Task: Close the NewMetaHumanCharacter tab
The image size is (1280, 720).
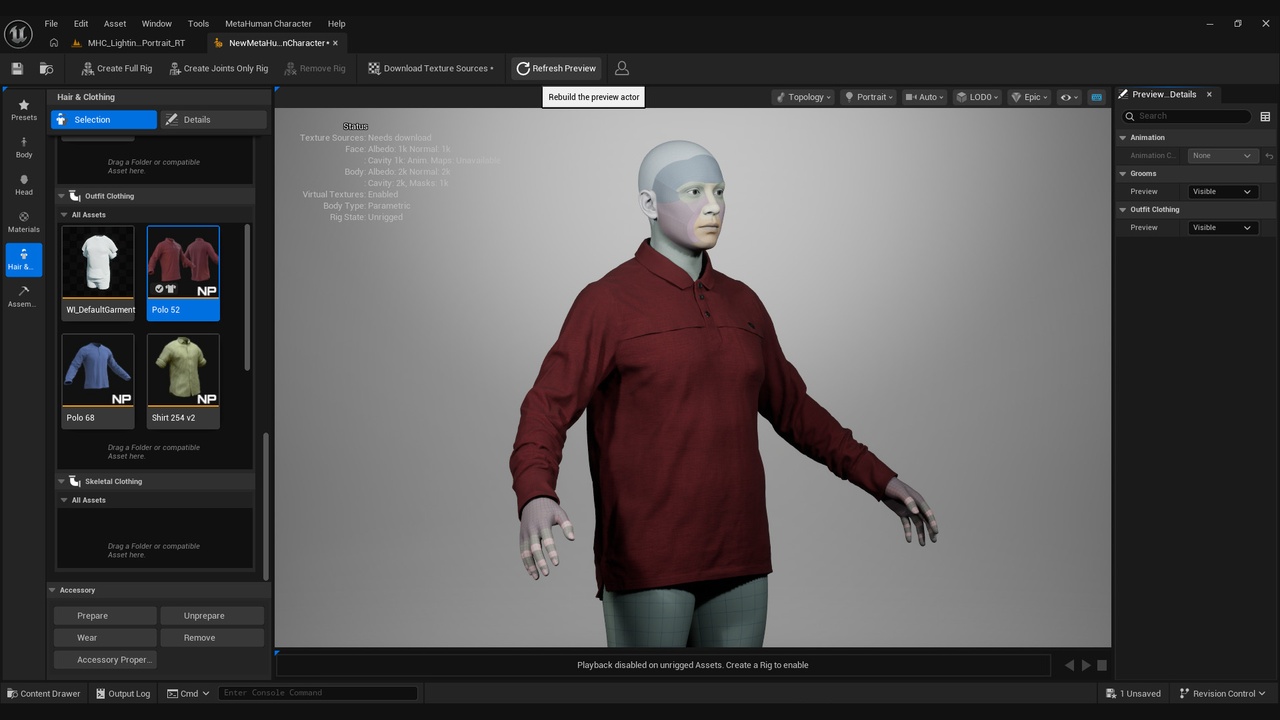Action: (x=335, y=43)
